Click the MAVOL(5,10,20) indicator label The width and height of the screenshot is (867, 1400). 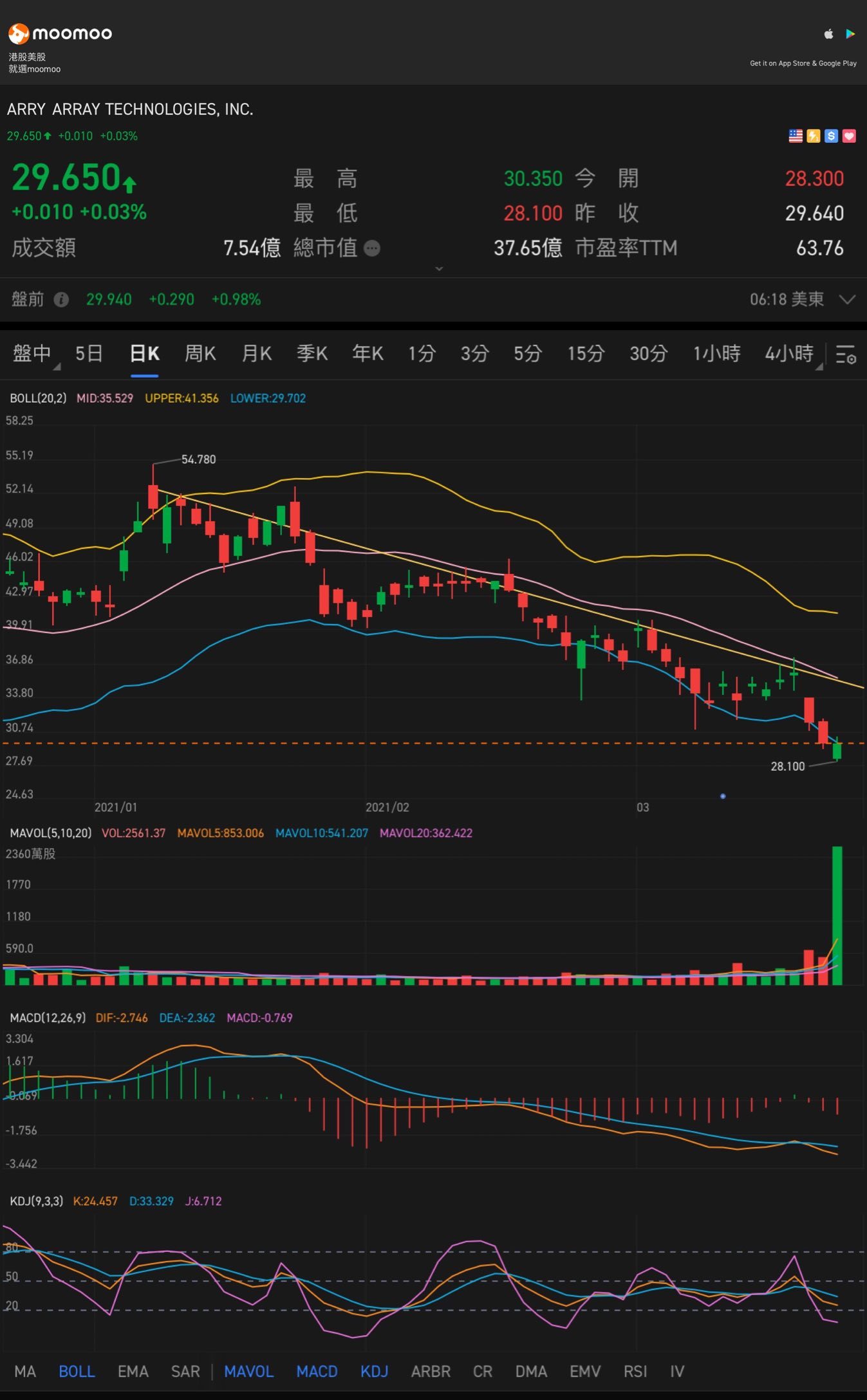point(50,833)
